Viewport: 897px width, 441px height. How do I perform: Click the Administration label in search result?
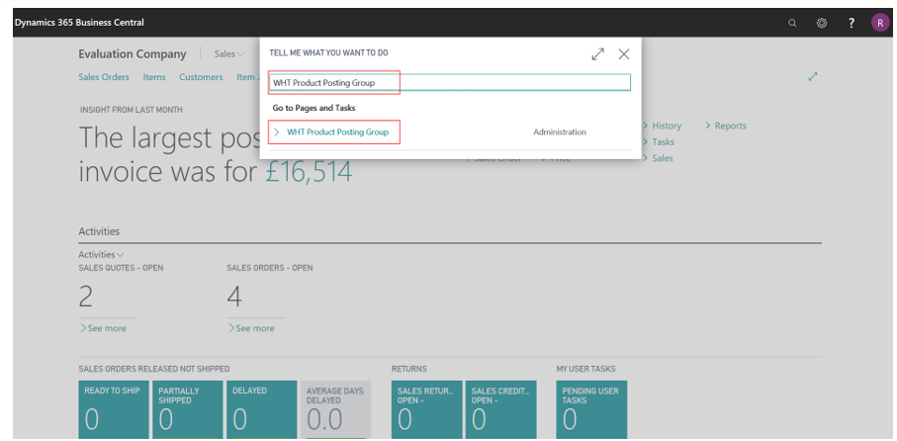tap(559, 132)
